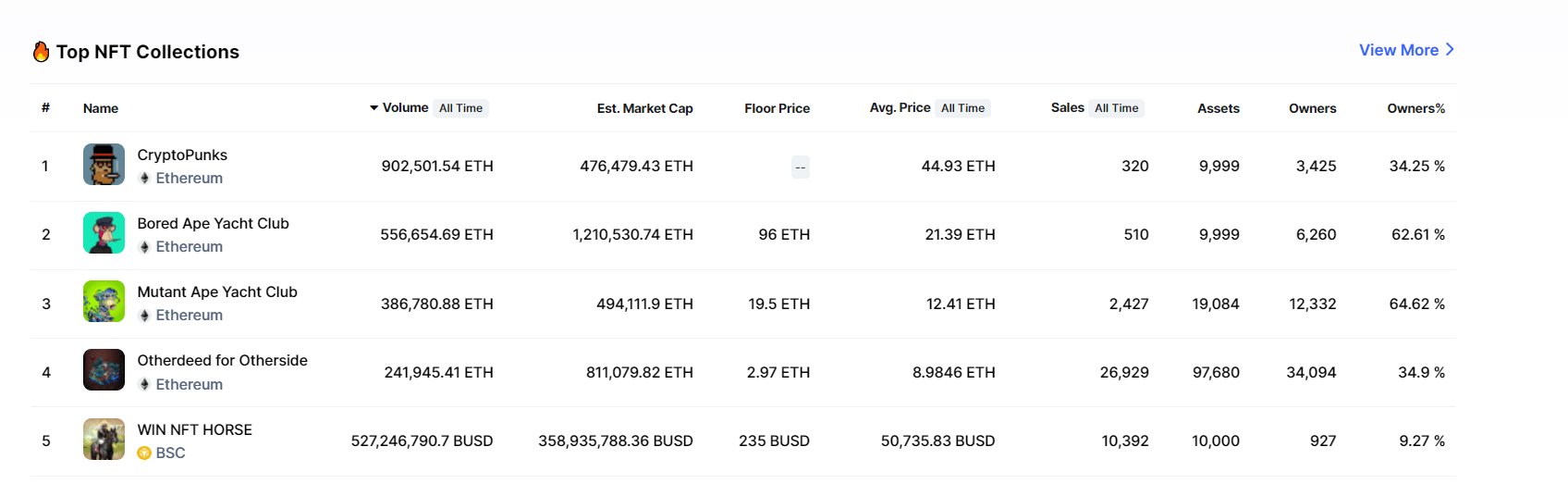Sort table by the Volume column arrow

374,108
